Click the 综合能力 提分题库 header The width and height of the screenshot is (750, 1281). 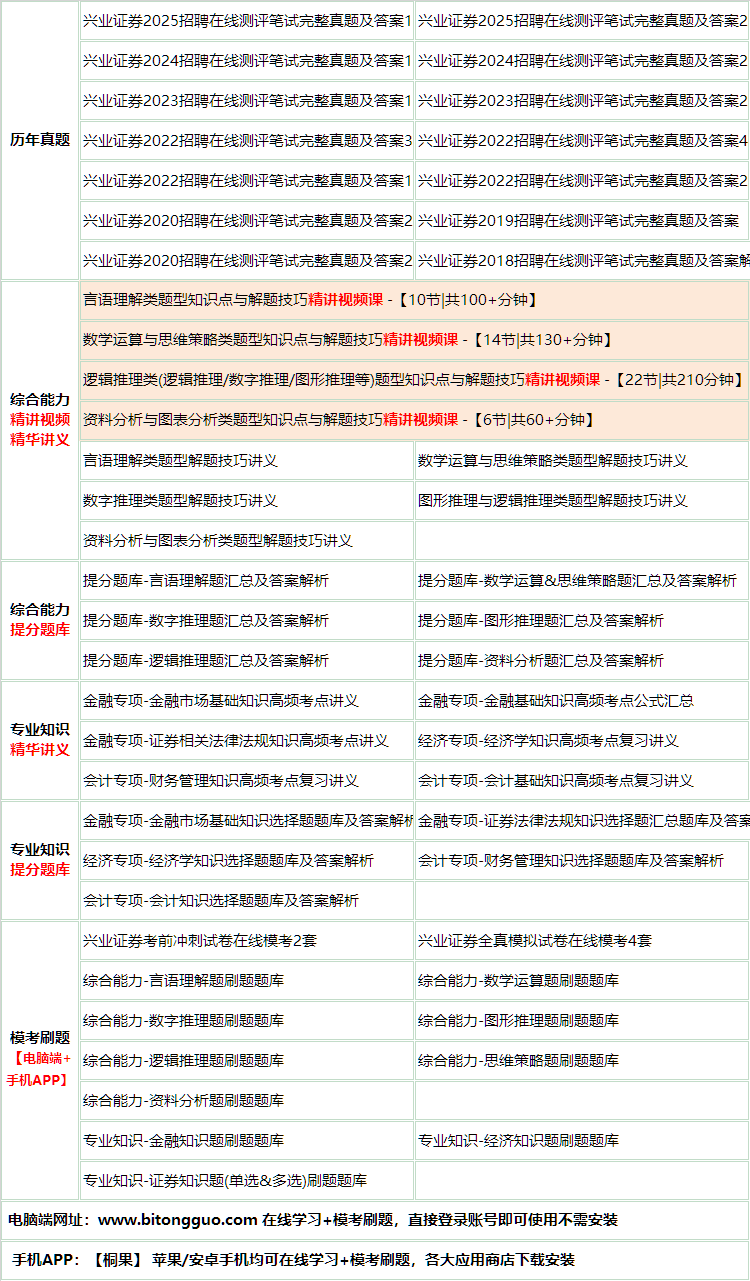tap(40, 620)
